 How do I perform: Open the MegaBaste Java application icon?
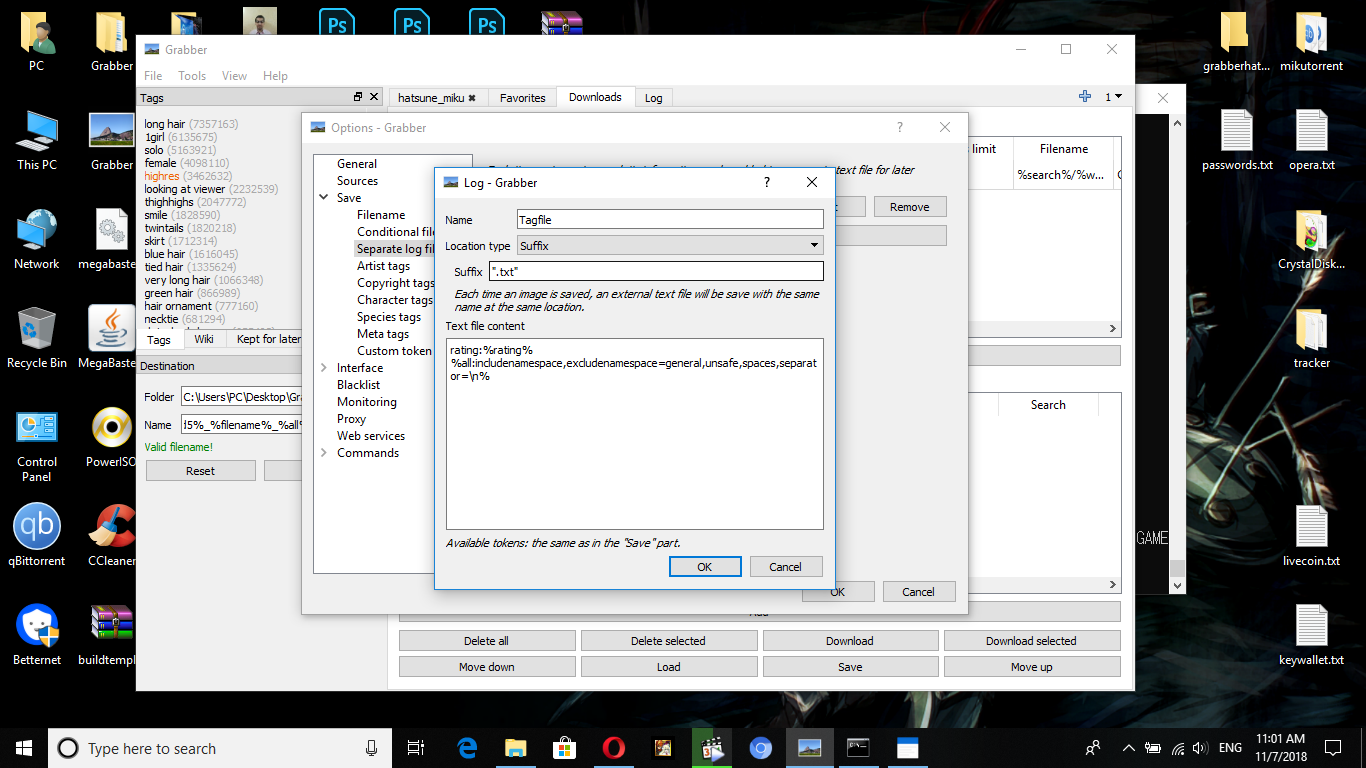(110, 339)
